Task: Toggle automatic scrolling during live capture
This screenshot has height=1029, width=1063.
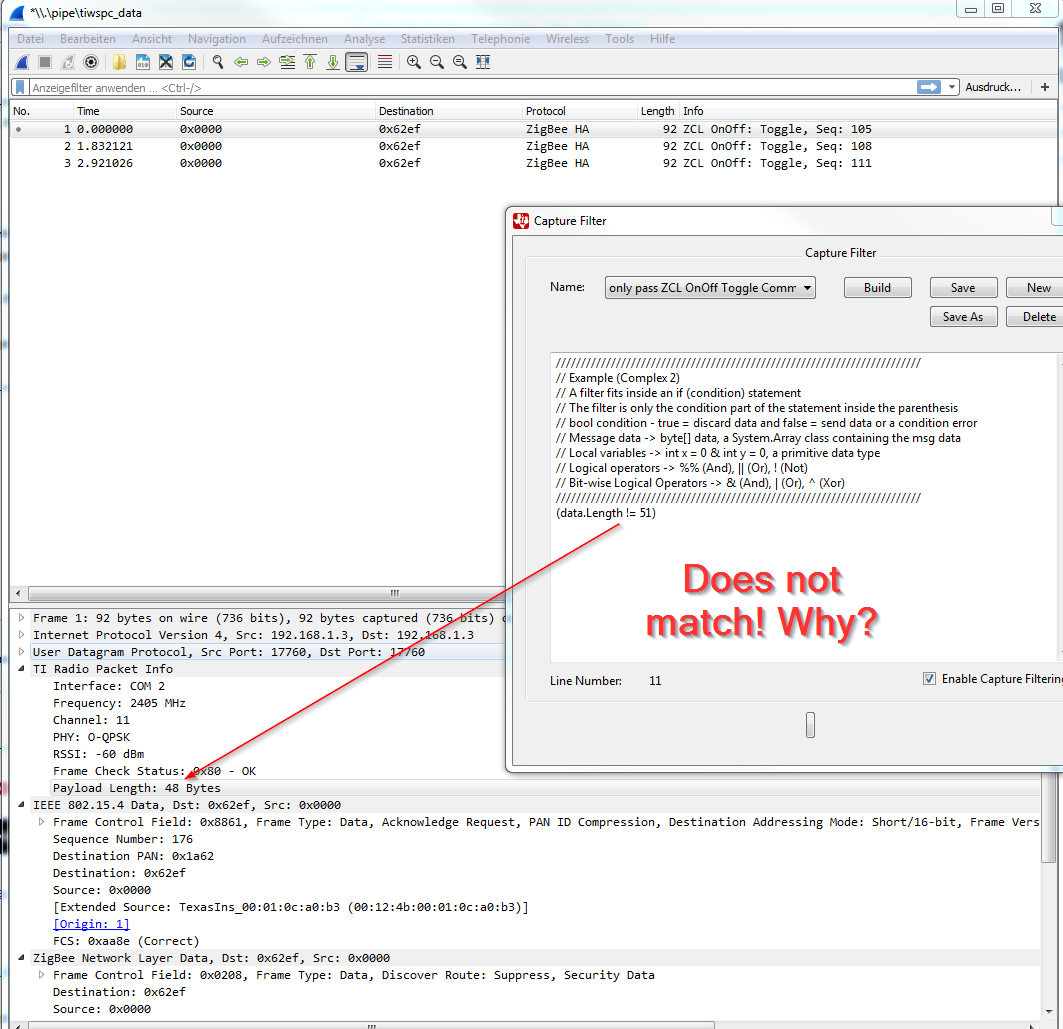Action: point(357,61)
